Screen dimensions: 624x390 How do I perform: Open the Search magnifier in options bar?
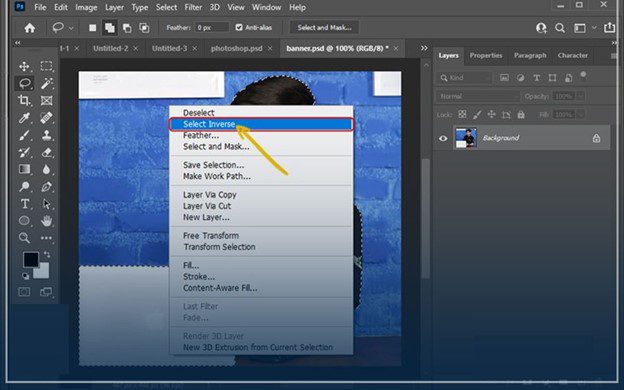click(560, 28)
